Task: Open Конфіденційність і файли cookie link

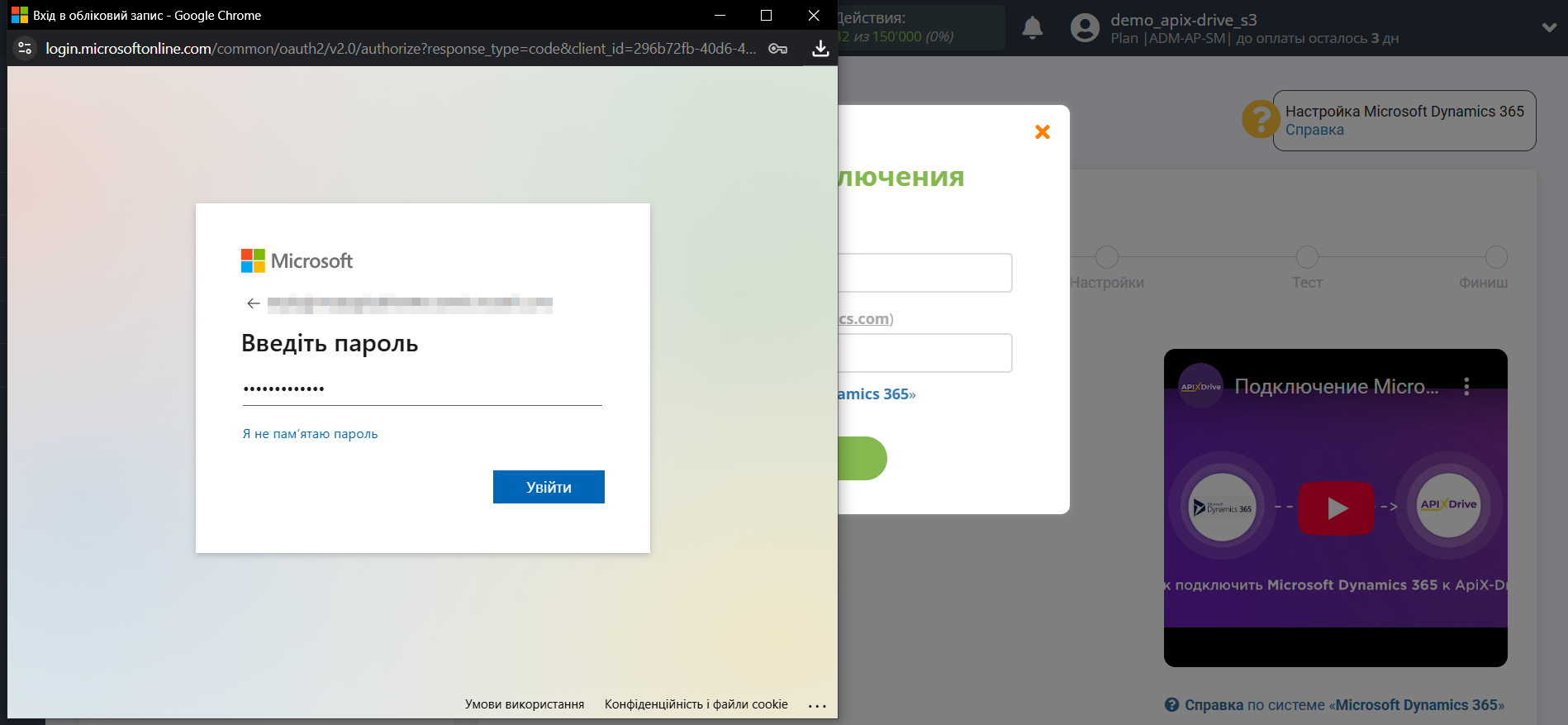Action: (696, 704)
